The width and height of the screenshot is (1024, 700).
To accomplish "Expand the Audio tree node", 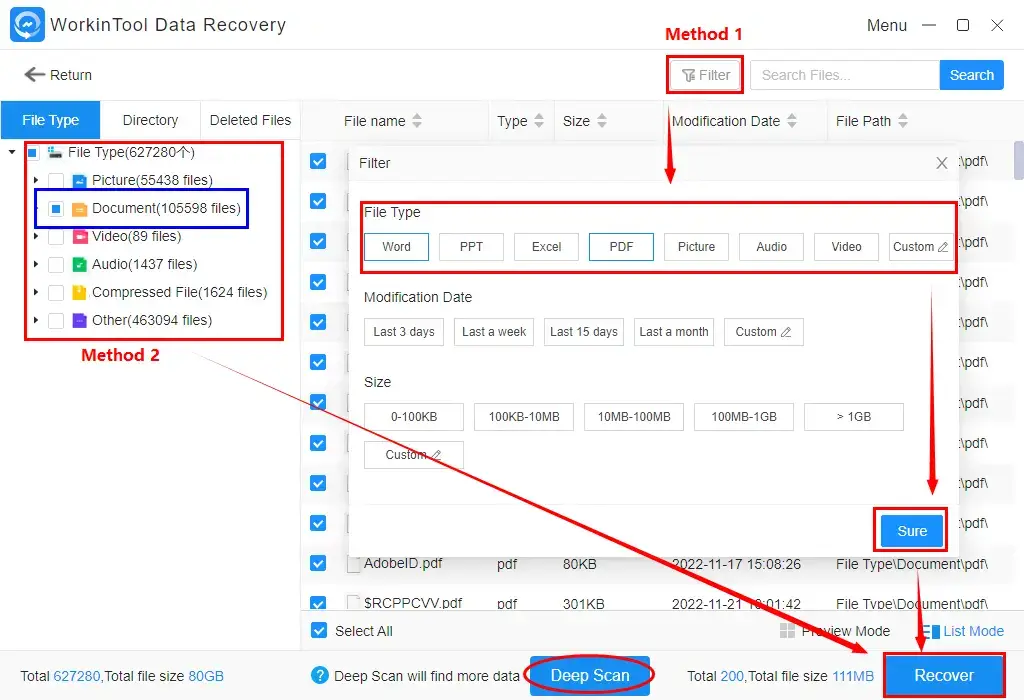I will coord(36,264).
